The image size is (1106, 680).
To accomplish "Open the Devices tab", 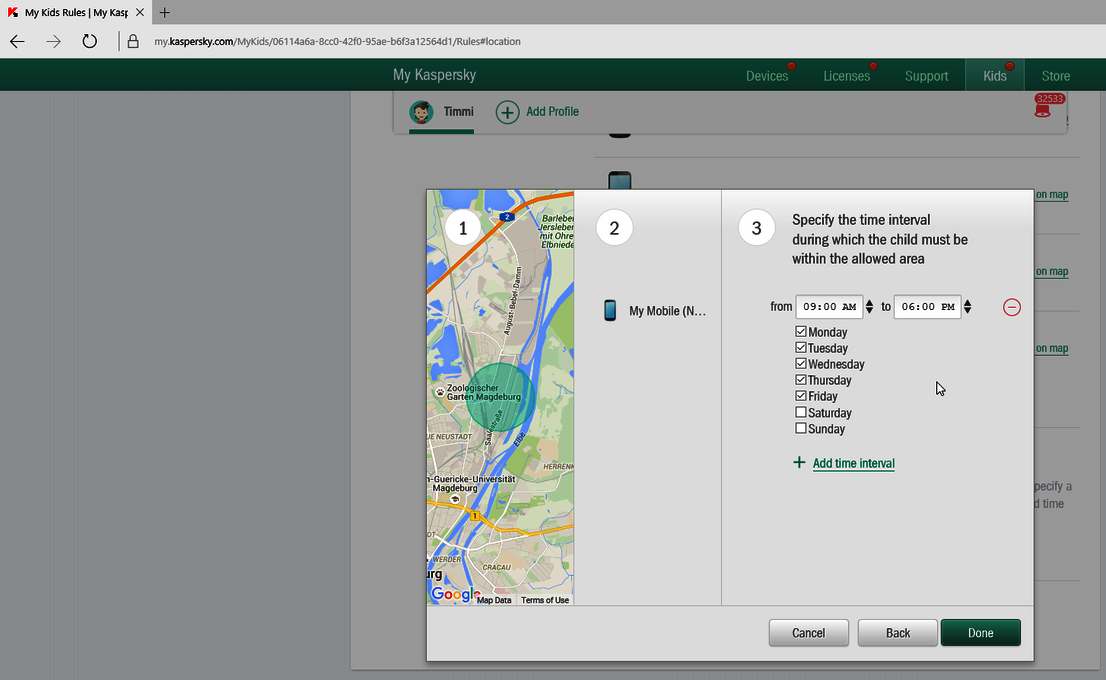I will point(767,76).
